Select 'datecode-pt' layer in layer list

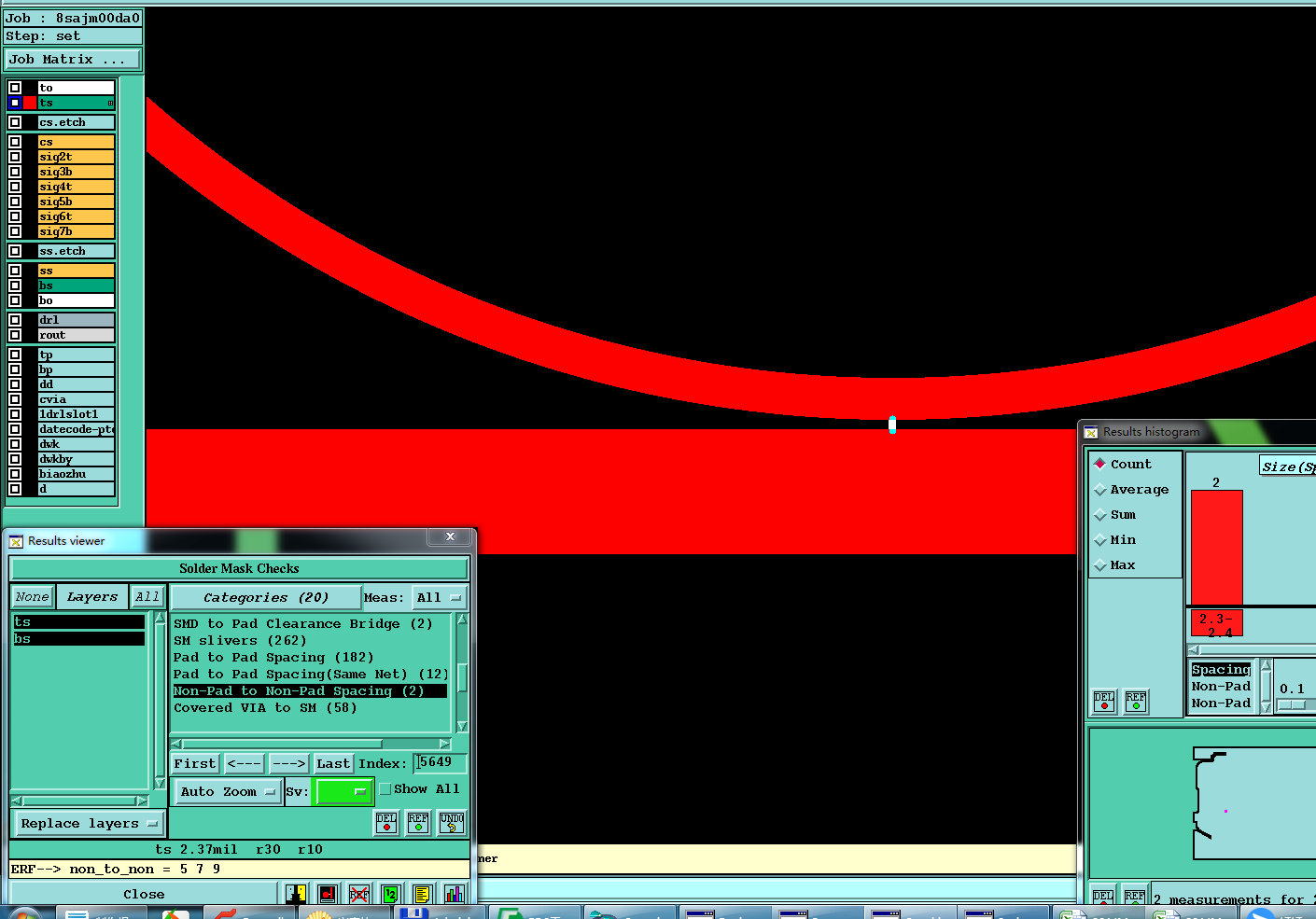(x=77, y=429)
